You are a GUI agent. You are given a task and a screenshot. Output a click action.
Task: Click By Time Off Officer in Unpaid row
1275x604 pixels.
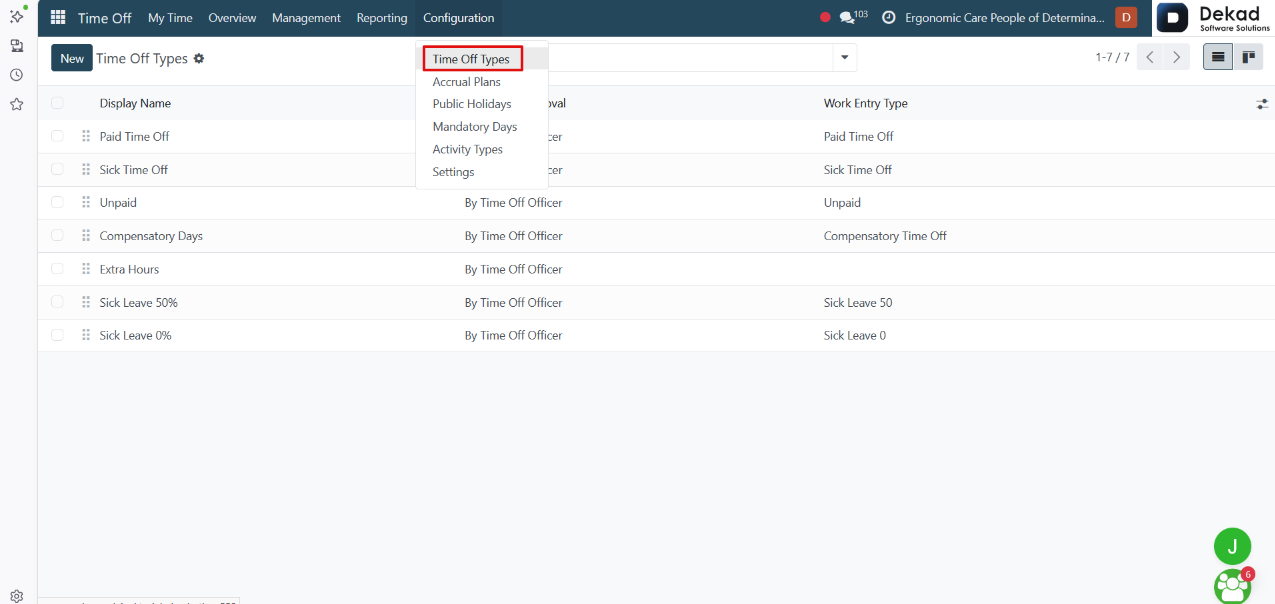(513, 202)
